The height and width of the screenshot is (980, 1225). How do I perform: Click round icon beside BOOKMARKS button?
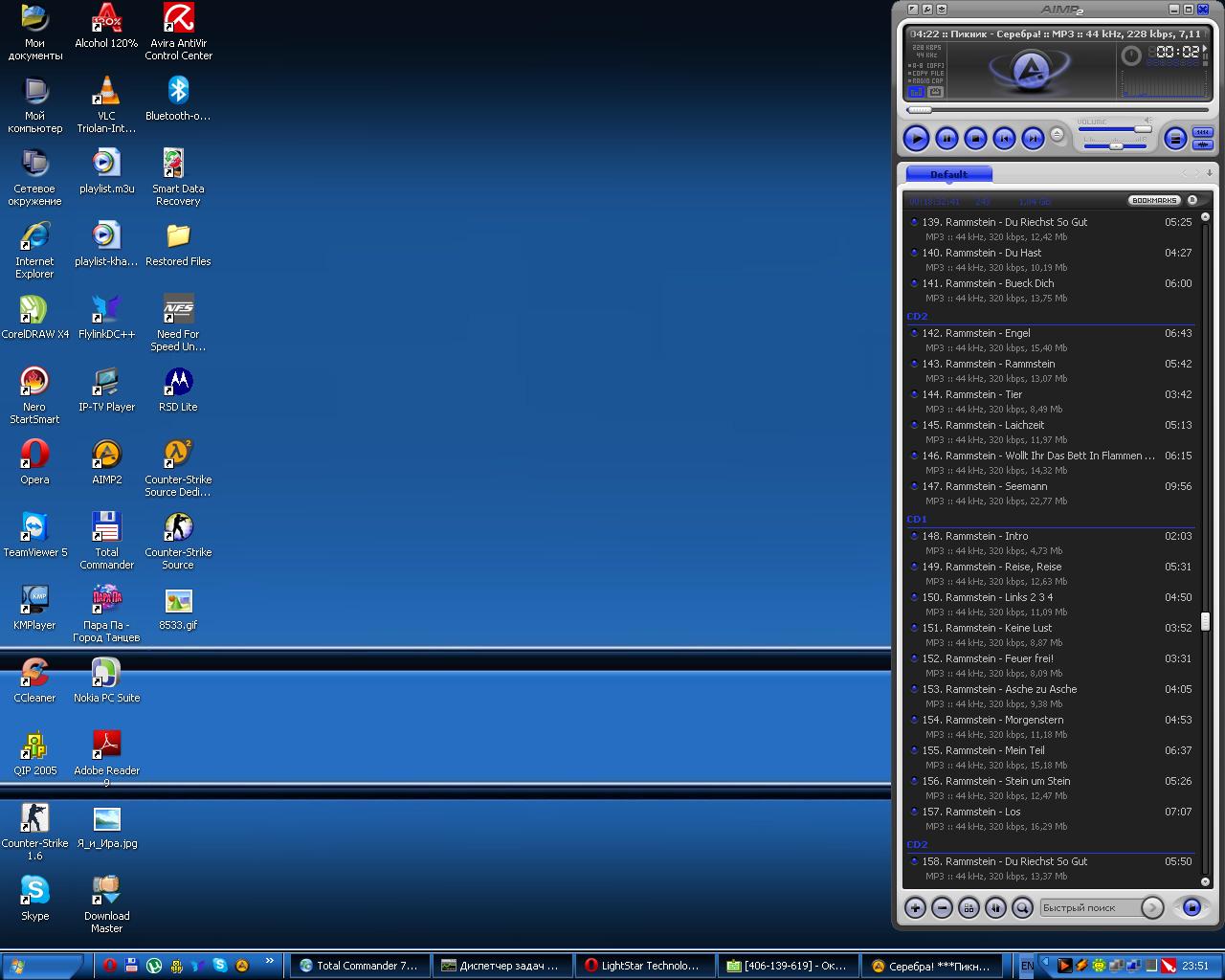(x=1192, y=200)
